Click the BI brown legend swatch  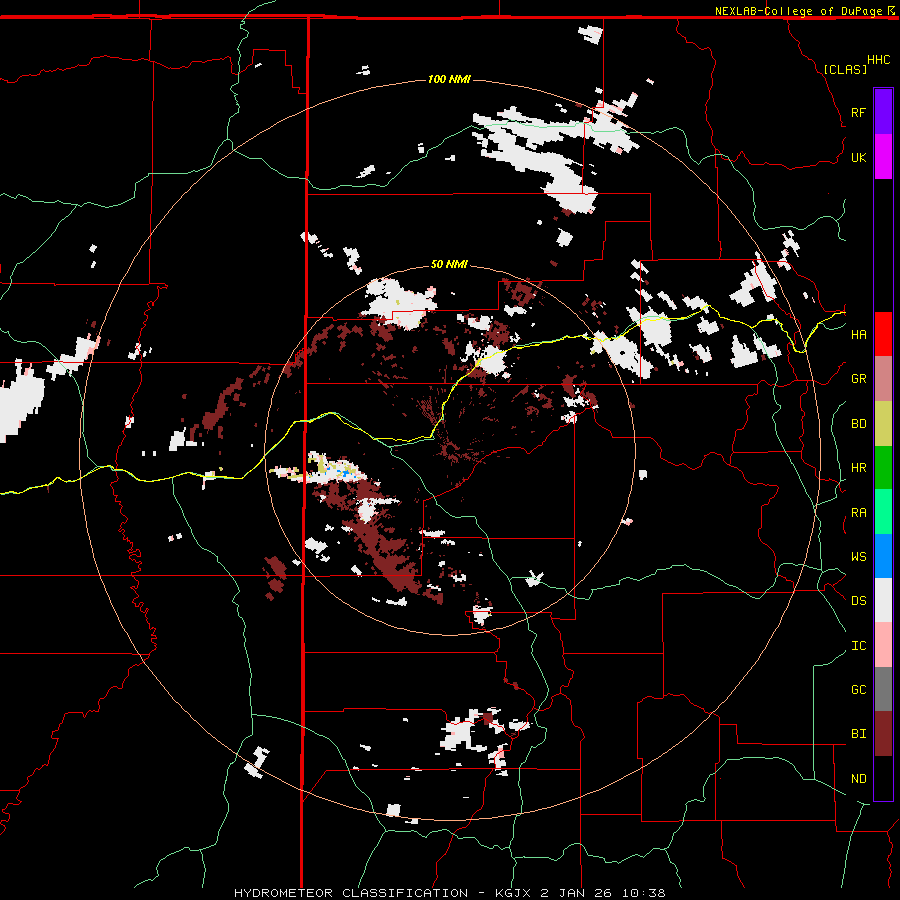click(883, 734)
